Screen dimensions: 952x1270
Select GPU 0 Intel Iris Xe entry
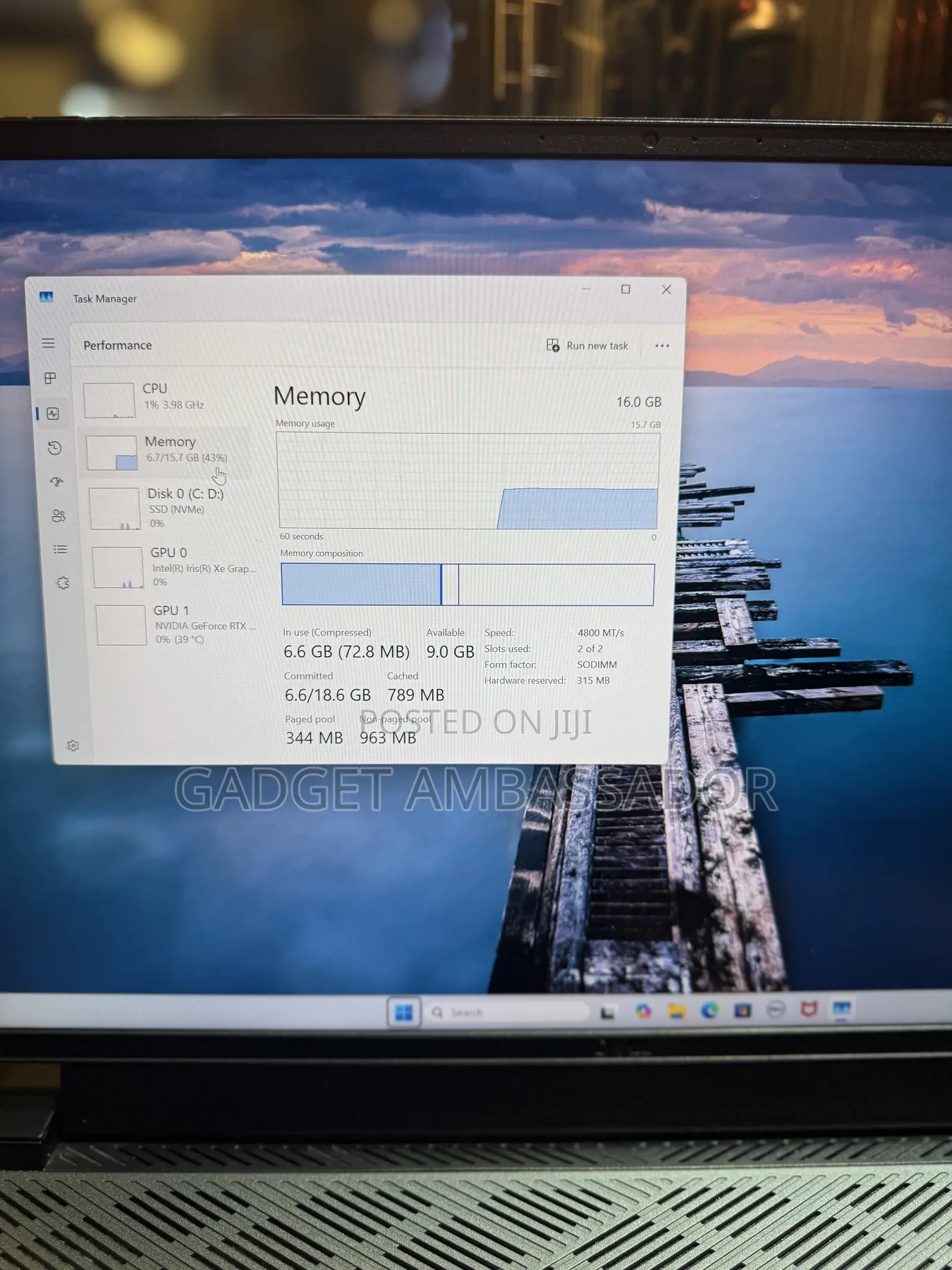tap(175, 567)
